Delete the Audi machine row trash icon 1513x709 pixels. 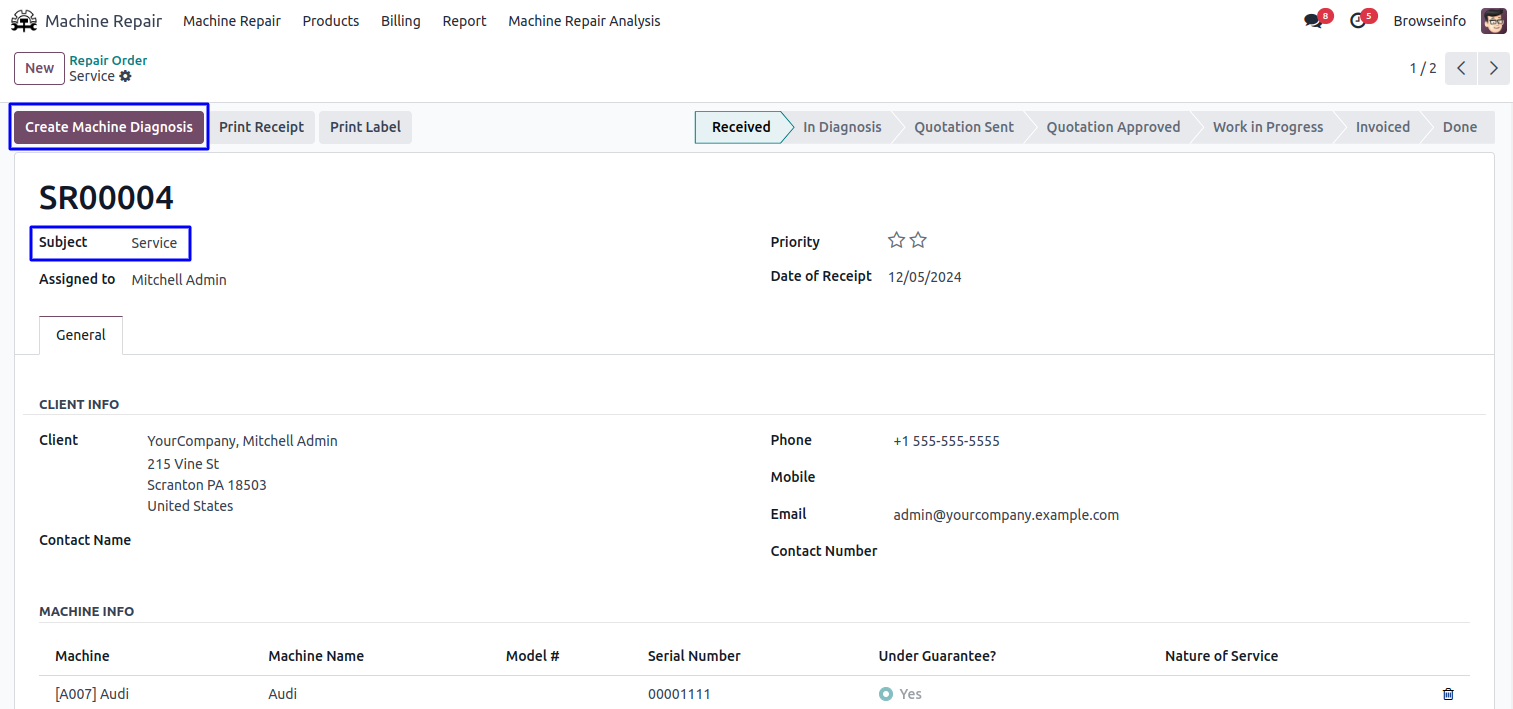1448,694
